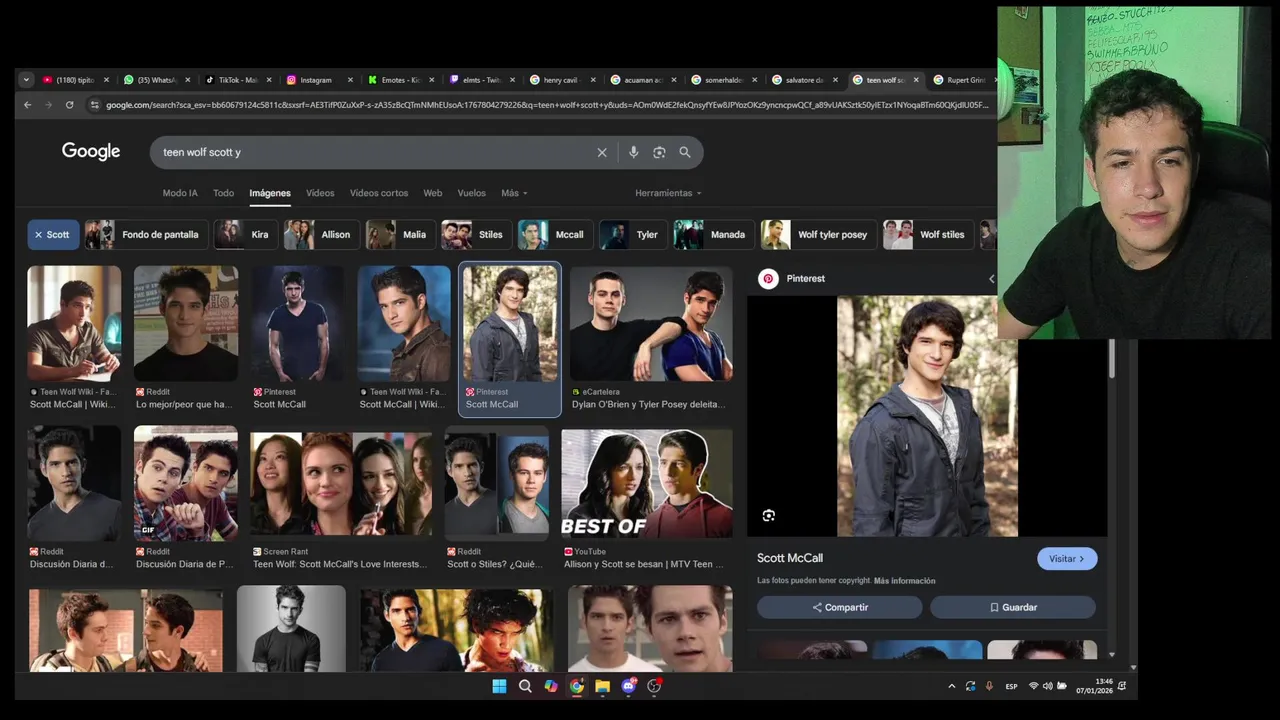Click the Pinterest logo in preview panel
This screenshot has height=720, width=1280.
[768, 279]
